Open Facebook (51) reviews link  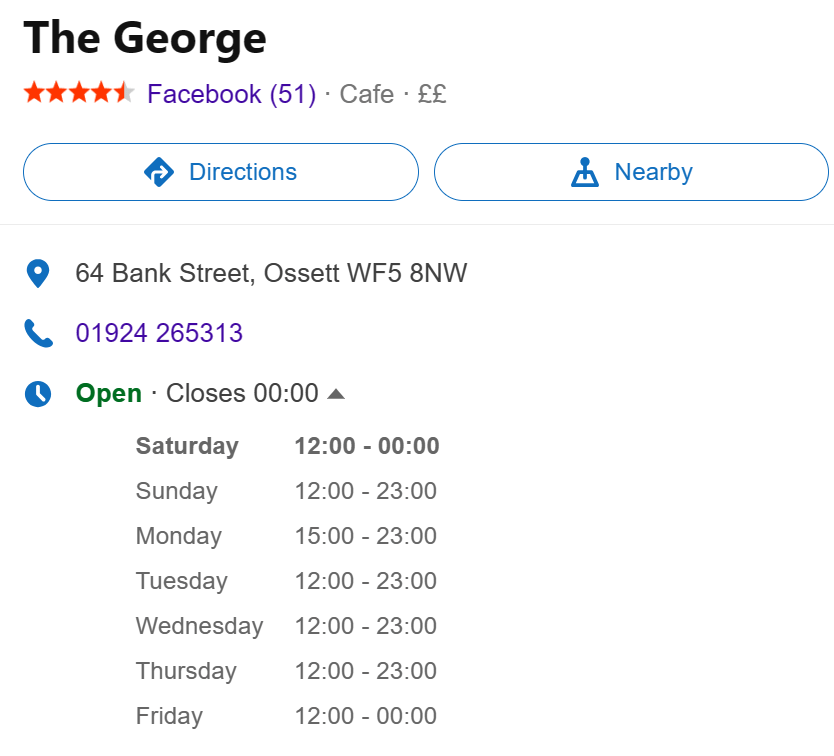click(231, 94)
